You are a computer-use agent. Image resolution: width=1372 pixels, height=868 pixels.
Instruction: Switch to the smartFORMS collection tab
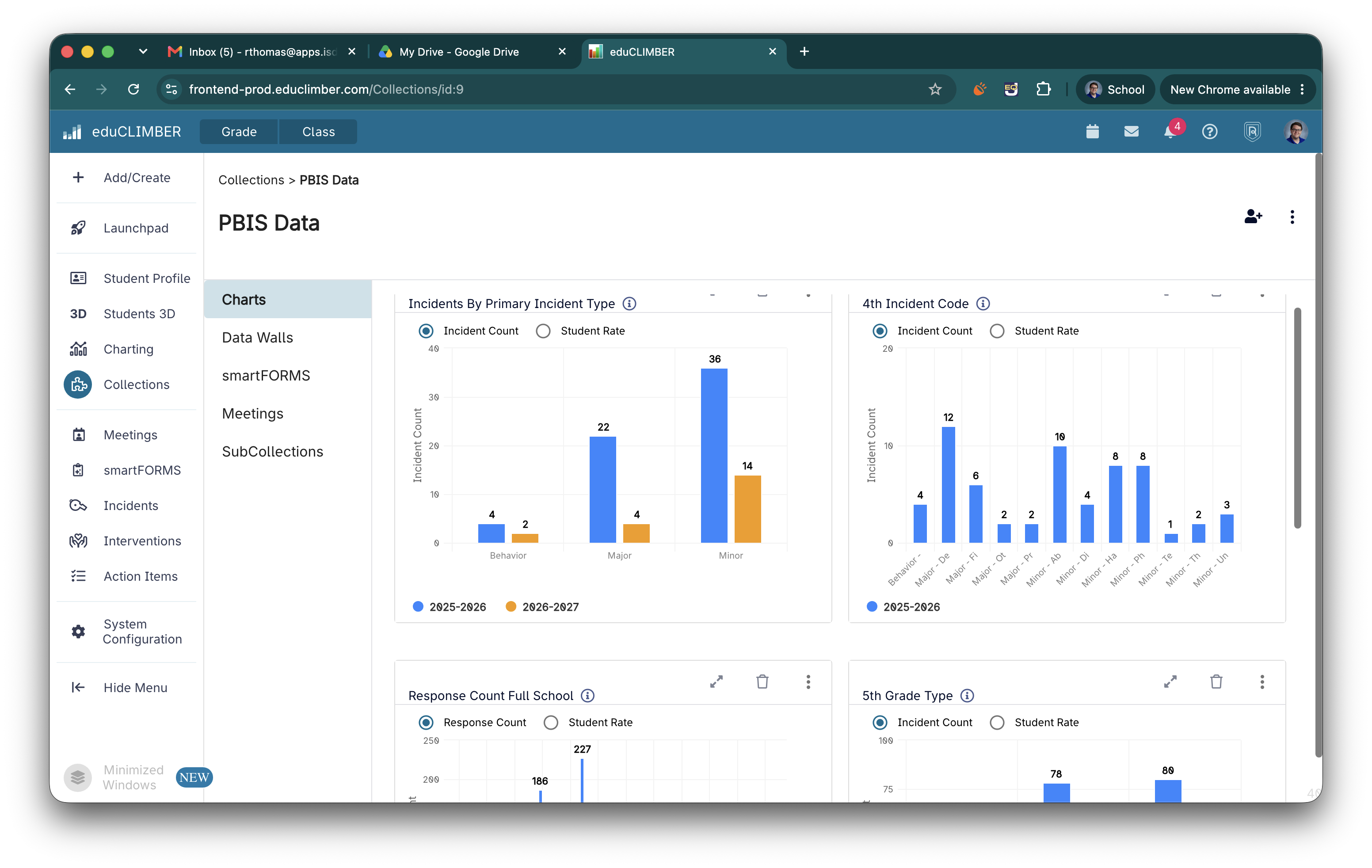click(288, 375)
